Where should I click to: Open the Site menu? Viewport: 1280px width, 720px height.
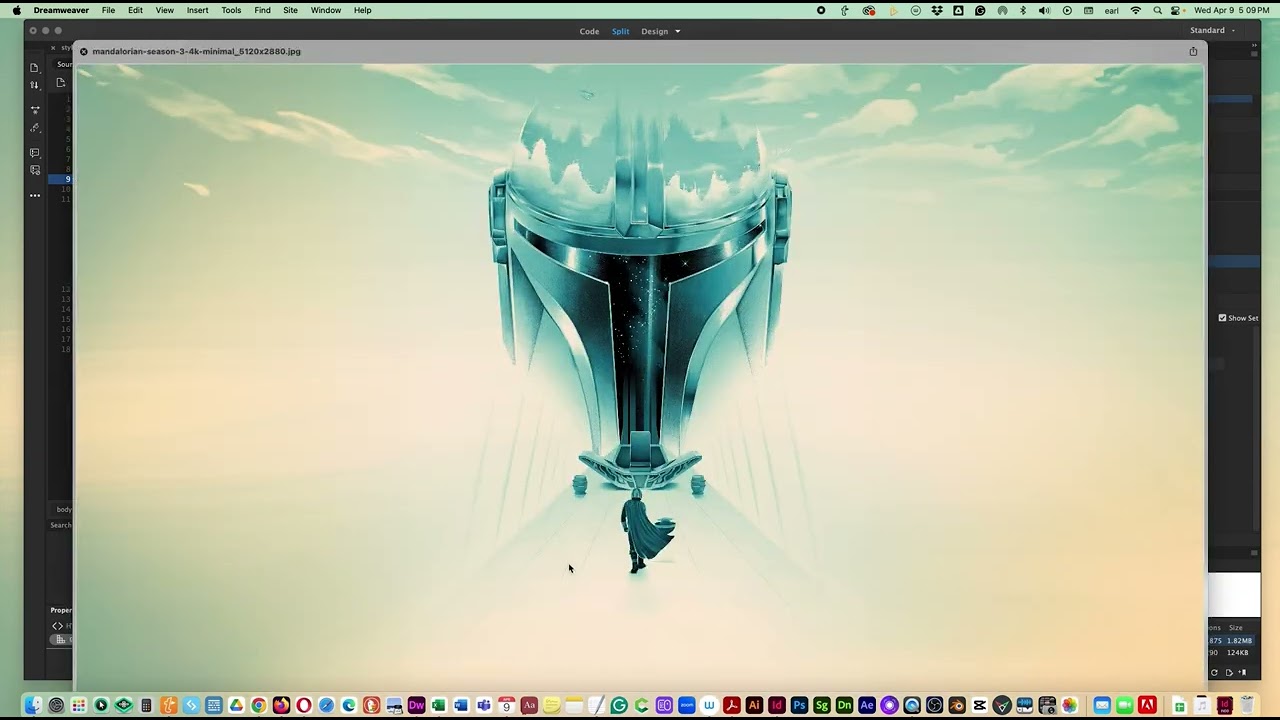pos(290,10)
